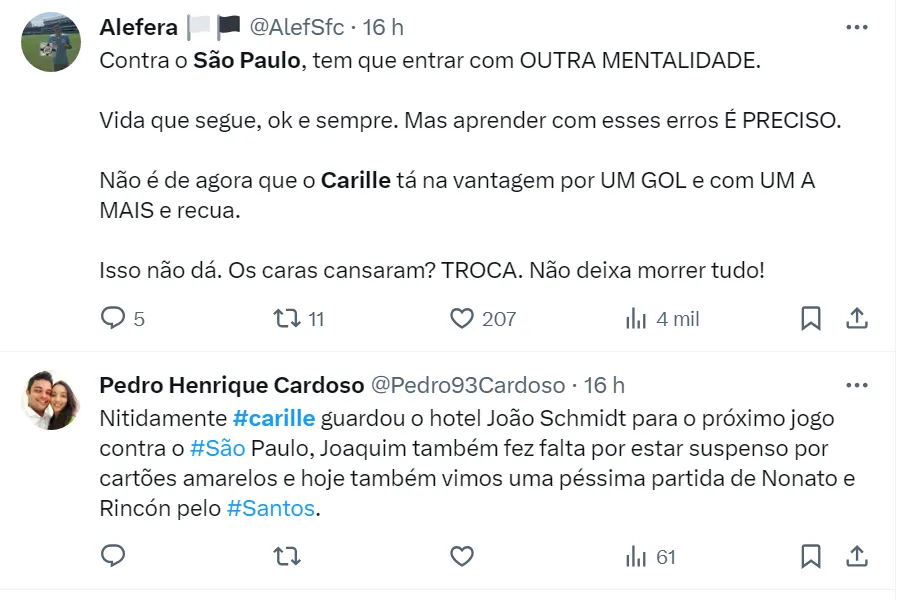Like Pedro Henrique Cardoso's tweet
Viewport: 899px width, 600px height.
point(461,556)
